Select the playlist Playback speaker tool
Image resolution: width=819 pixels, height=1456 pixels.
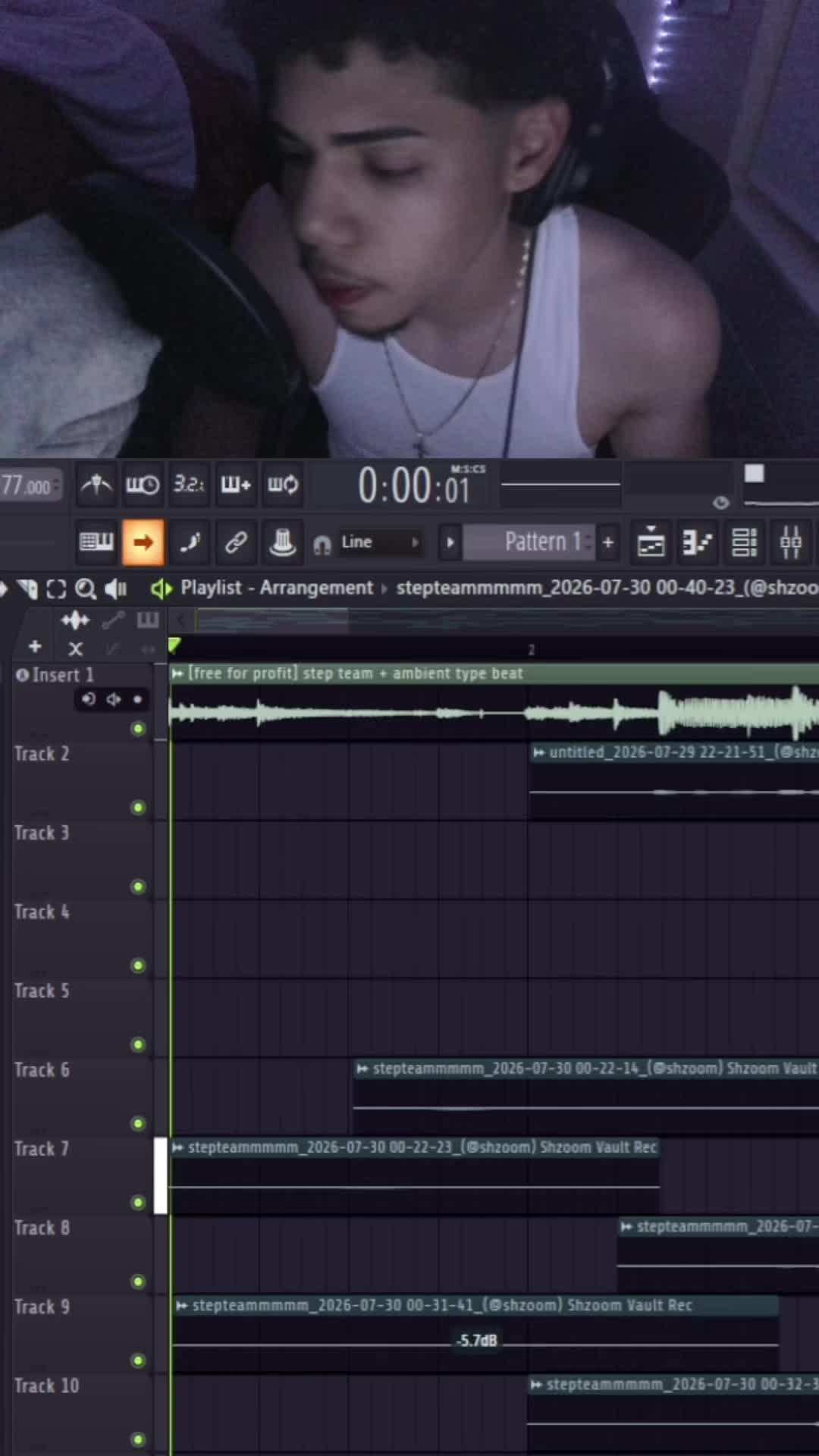(115, 588)
